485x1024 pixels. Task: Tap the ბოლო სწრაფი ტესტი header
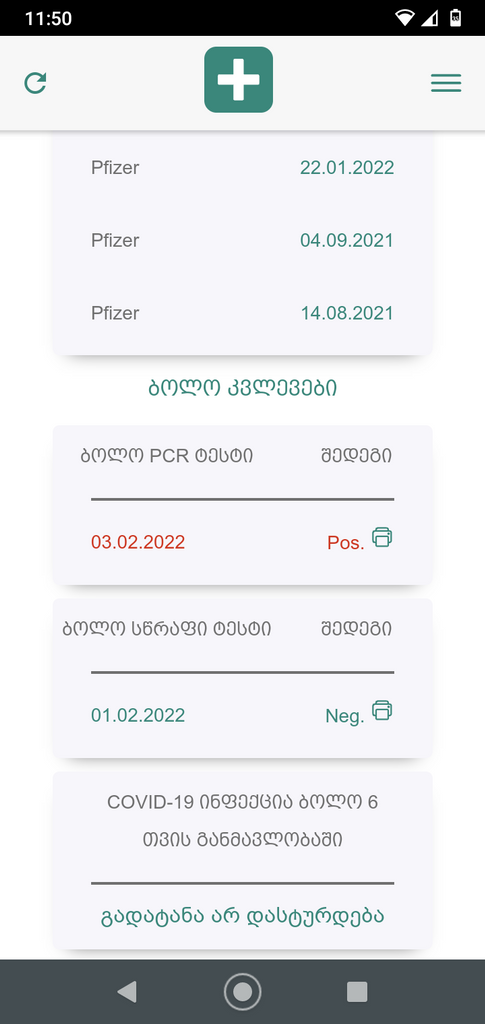coord(166,629)
